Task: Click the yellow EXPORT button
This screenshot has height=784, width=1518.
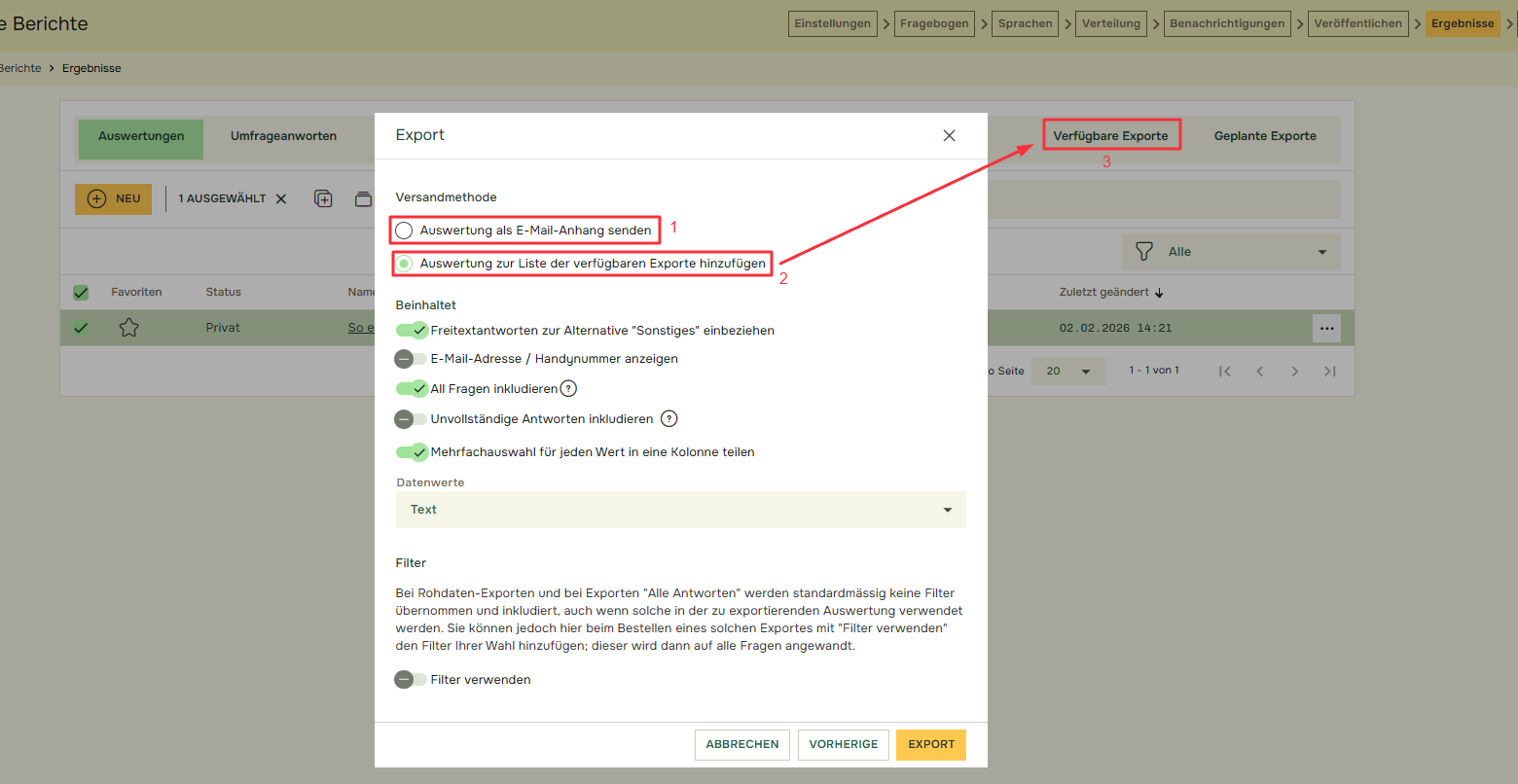Action: click(x=930, y=744)
